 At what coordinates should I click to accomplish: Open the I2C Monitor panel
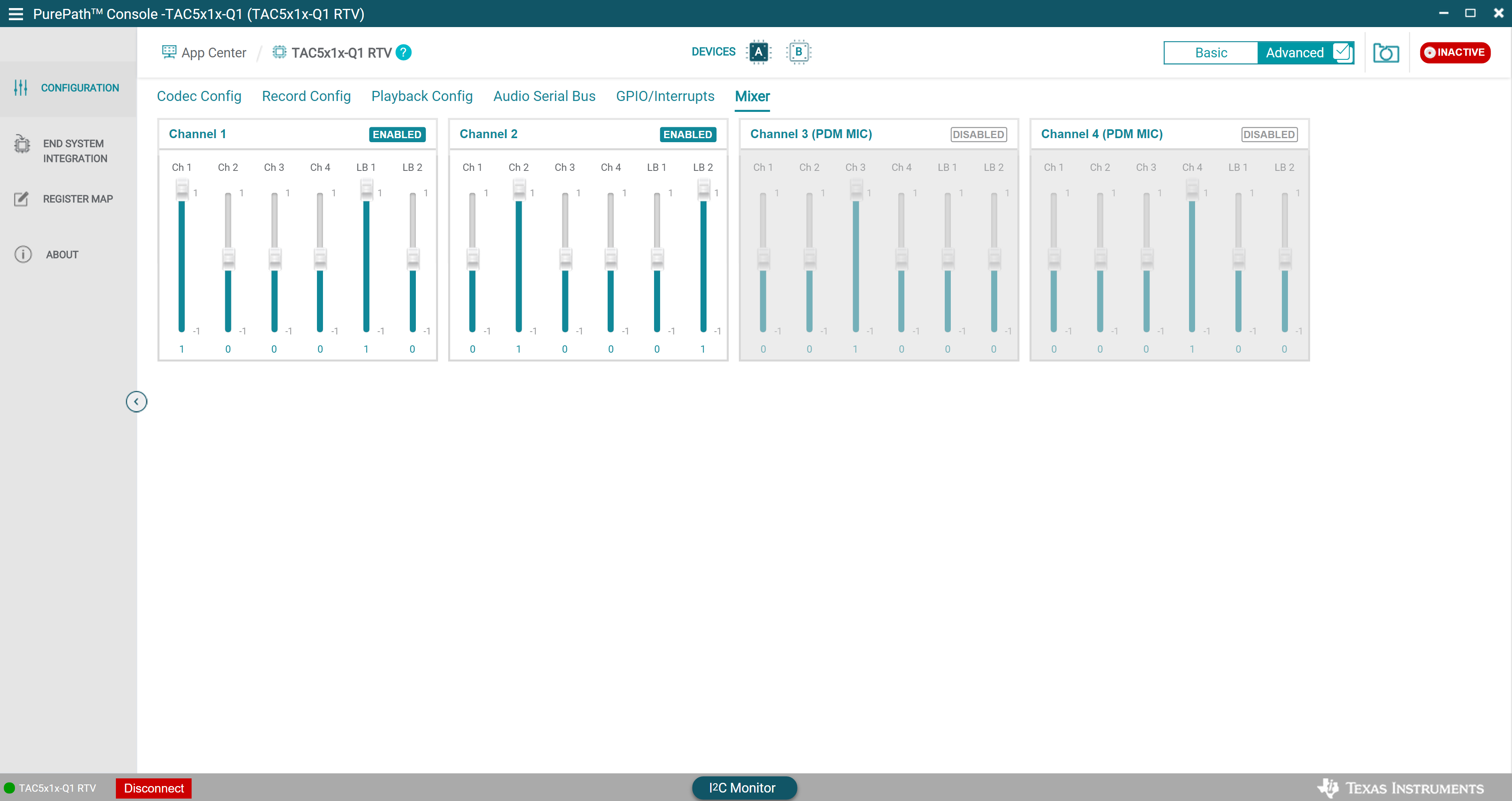[x=744, y=788]
